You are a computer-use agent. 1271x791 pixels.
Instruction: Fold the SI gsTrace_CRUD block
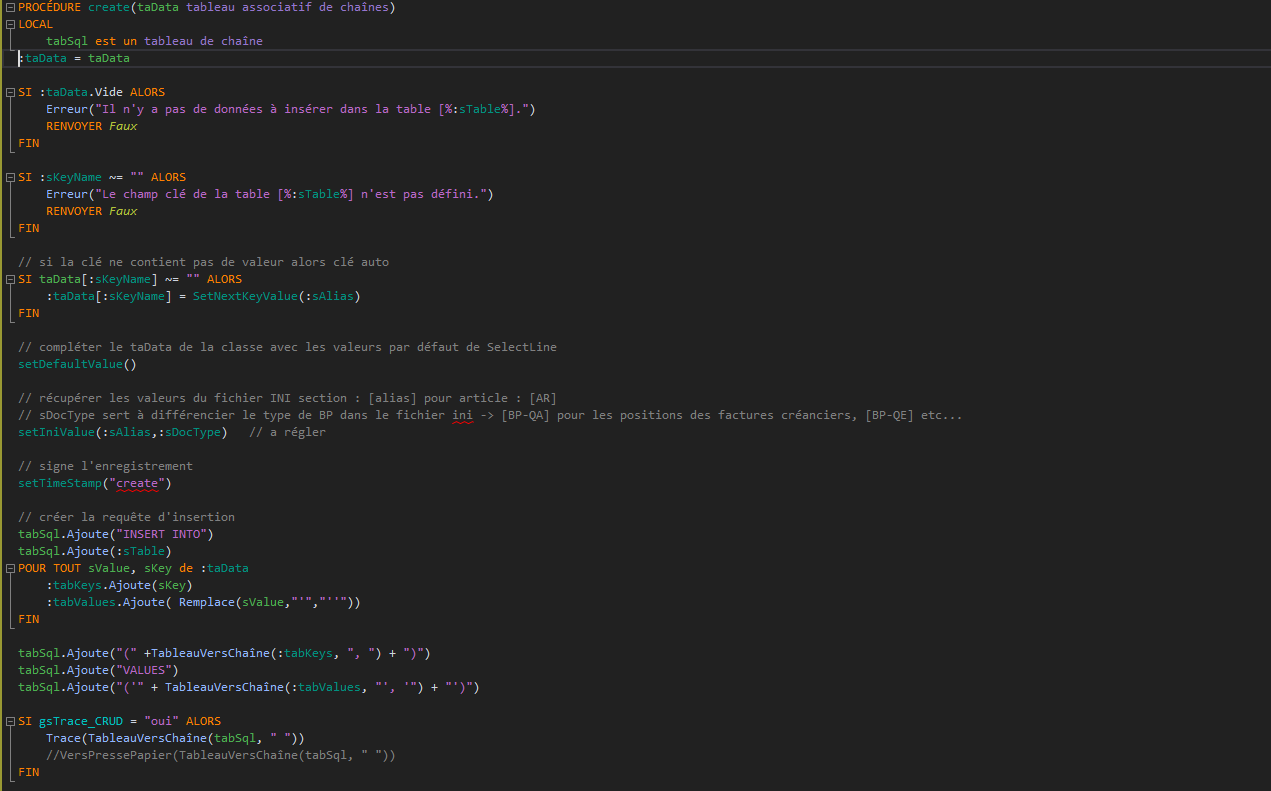point(10,721)
